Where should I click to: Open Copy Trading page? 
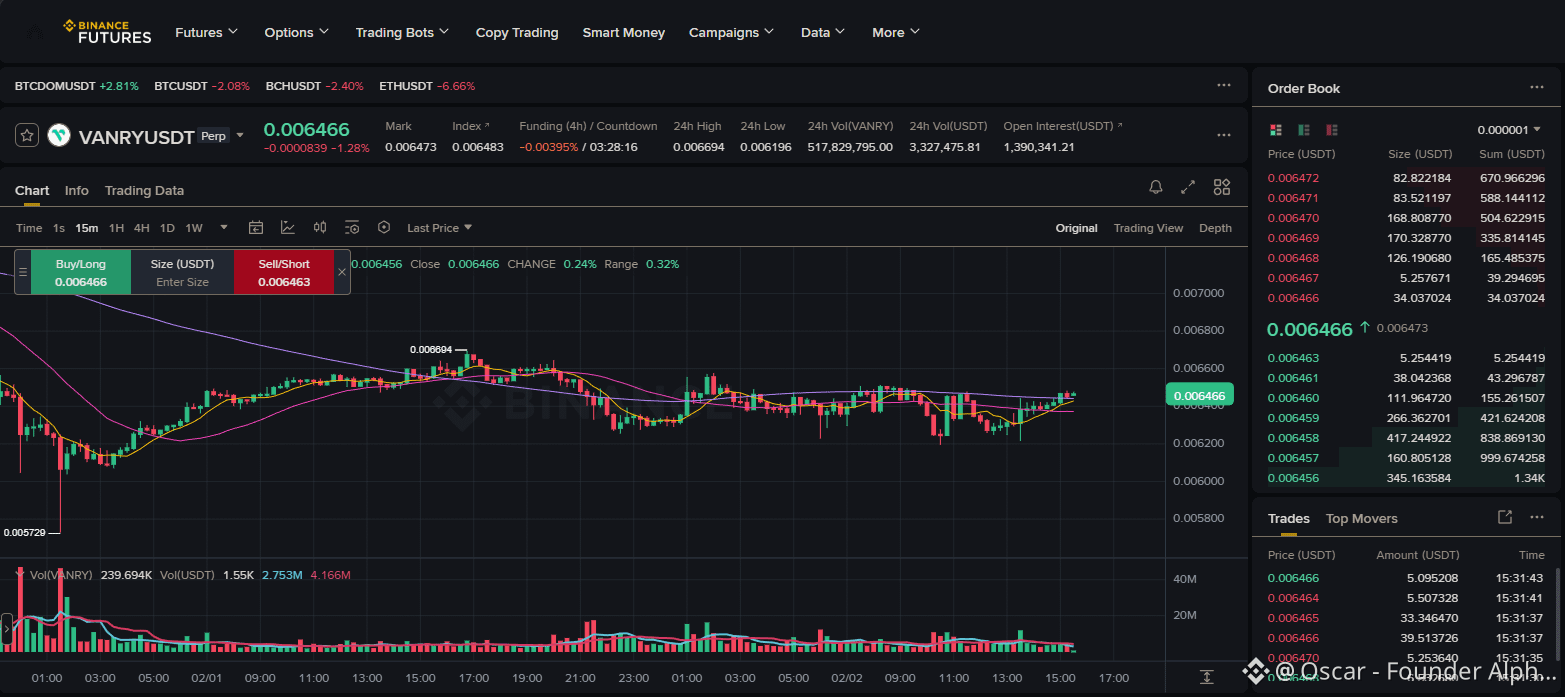coord(517,32)
